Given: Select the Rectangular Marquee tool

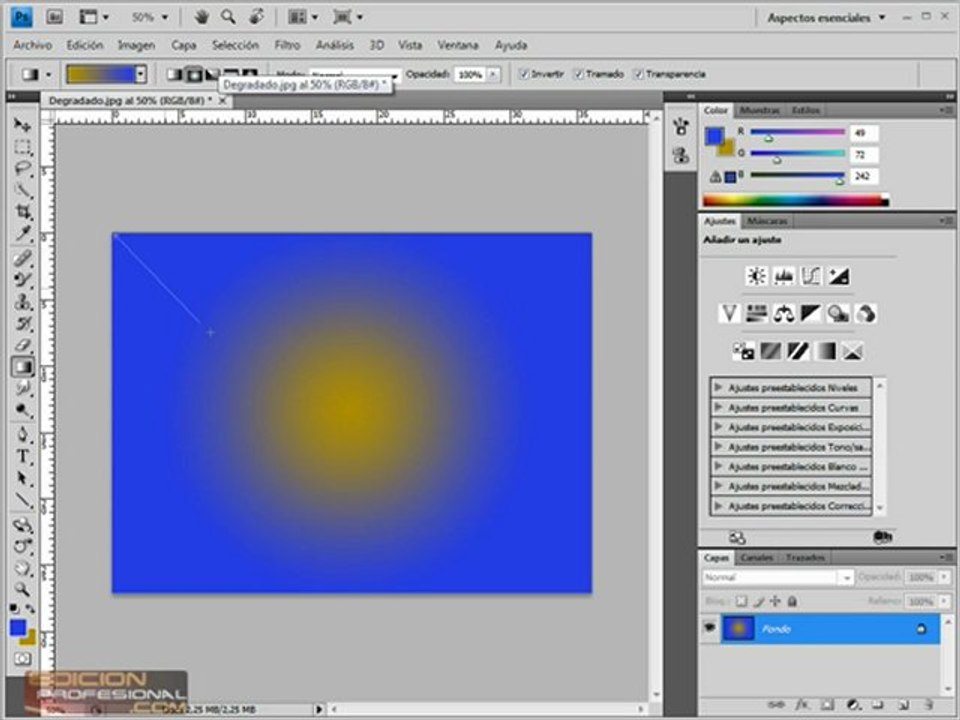Looking at the screenshot, I should click(x=23, y=148).
